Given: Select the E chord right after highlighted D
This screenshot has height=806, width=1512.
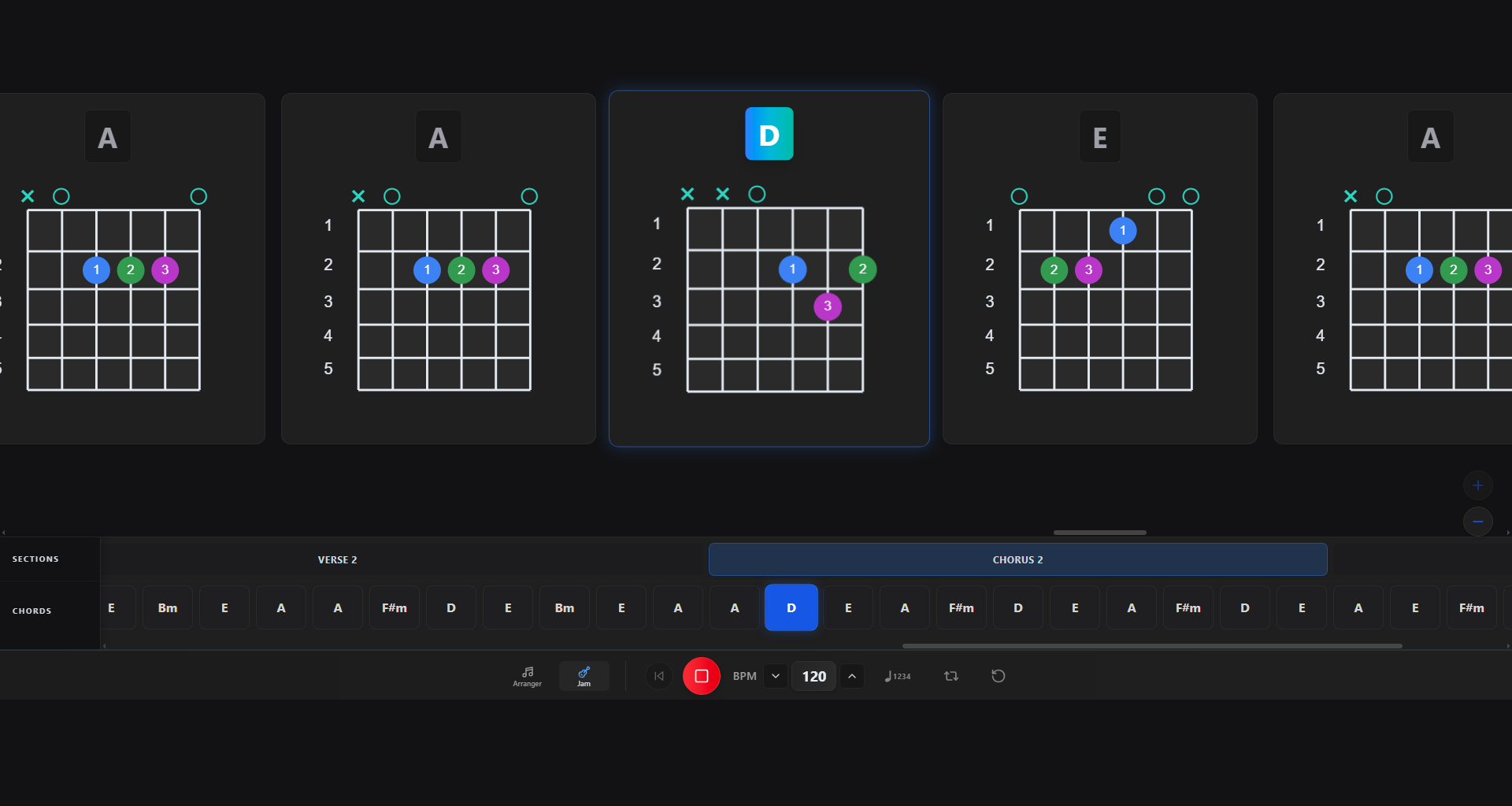Looking at the screenshot, I should 848,607.
